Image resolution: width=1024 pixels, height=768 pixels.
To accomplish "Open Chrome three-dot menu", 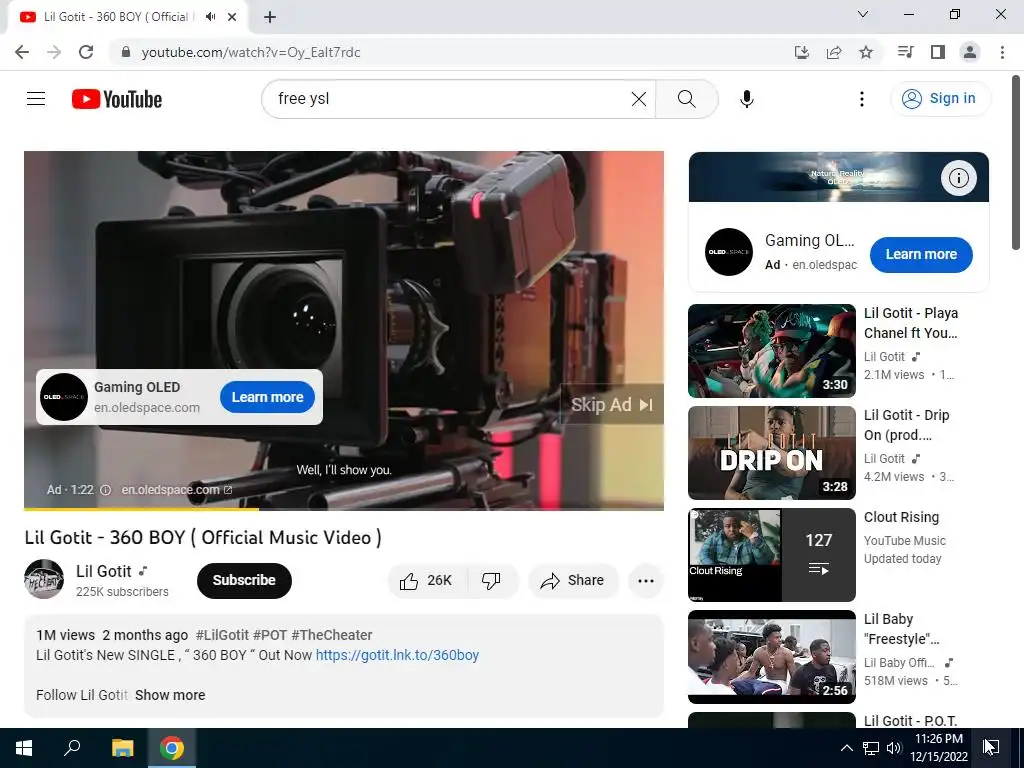I will click(1002, 52).
